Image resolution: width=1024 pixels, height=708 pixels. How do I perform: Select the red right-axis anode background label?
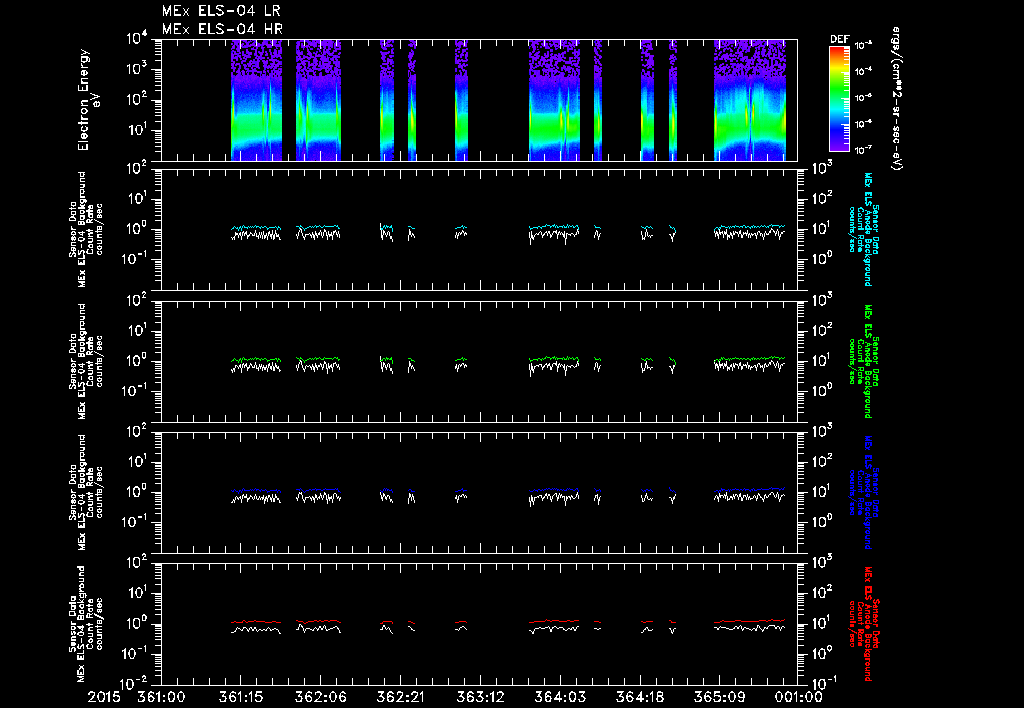863,624
